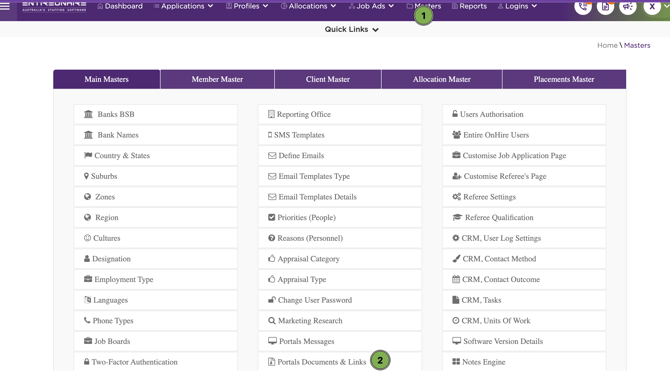Click the Masters breadcrumb link
Screen dimensions: 670x371
point(637,45)
